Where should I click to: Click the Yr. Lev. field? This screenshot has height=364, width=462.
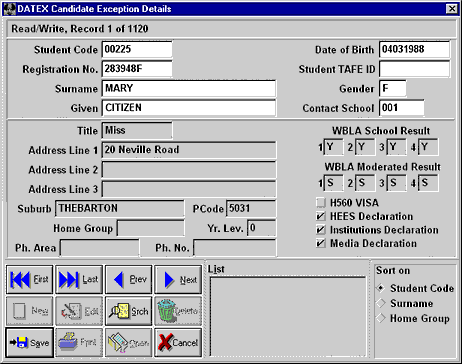[x=262, y=228]
